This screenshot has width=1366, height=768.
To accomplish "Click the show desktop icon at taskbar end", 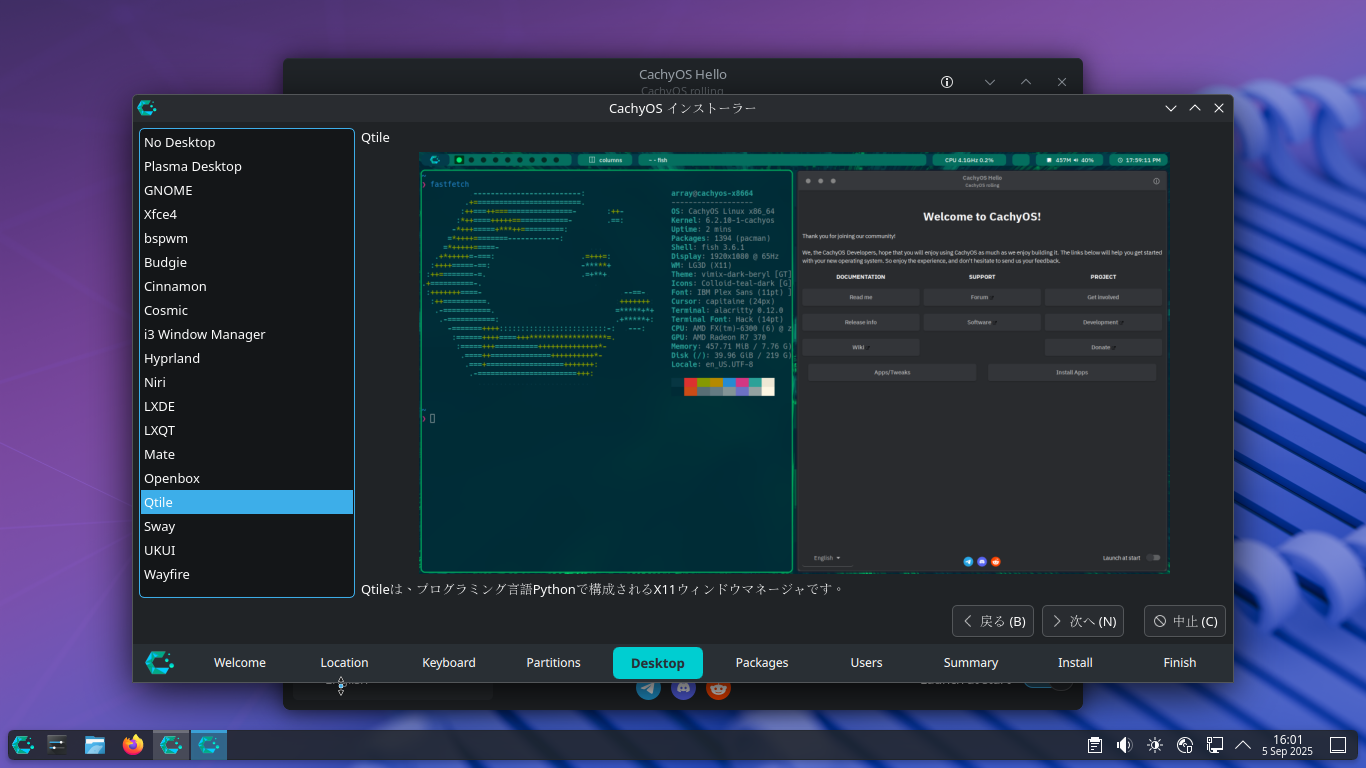I will pos(1337,745).
